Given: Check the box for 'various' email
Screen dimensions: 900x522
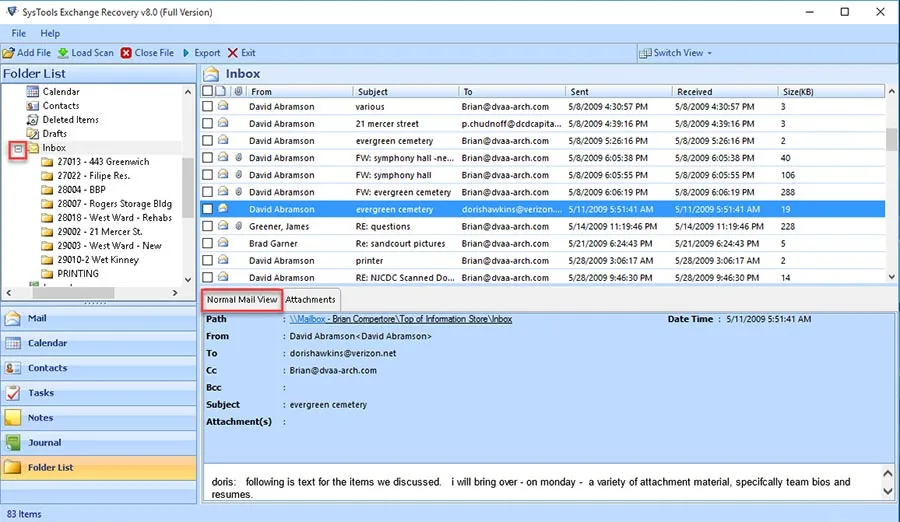Looking at the screenshot, I should tap(207, 106).
